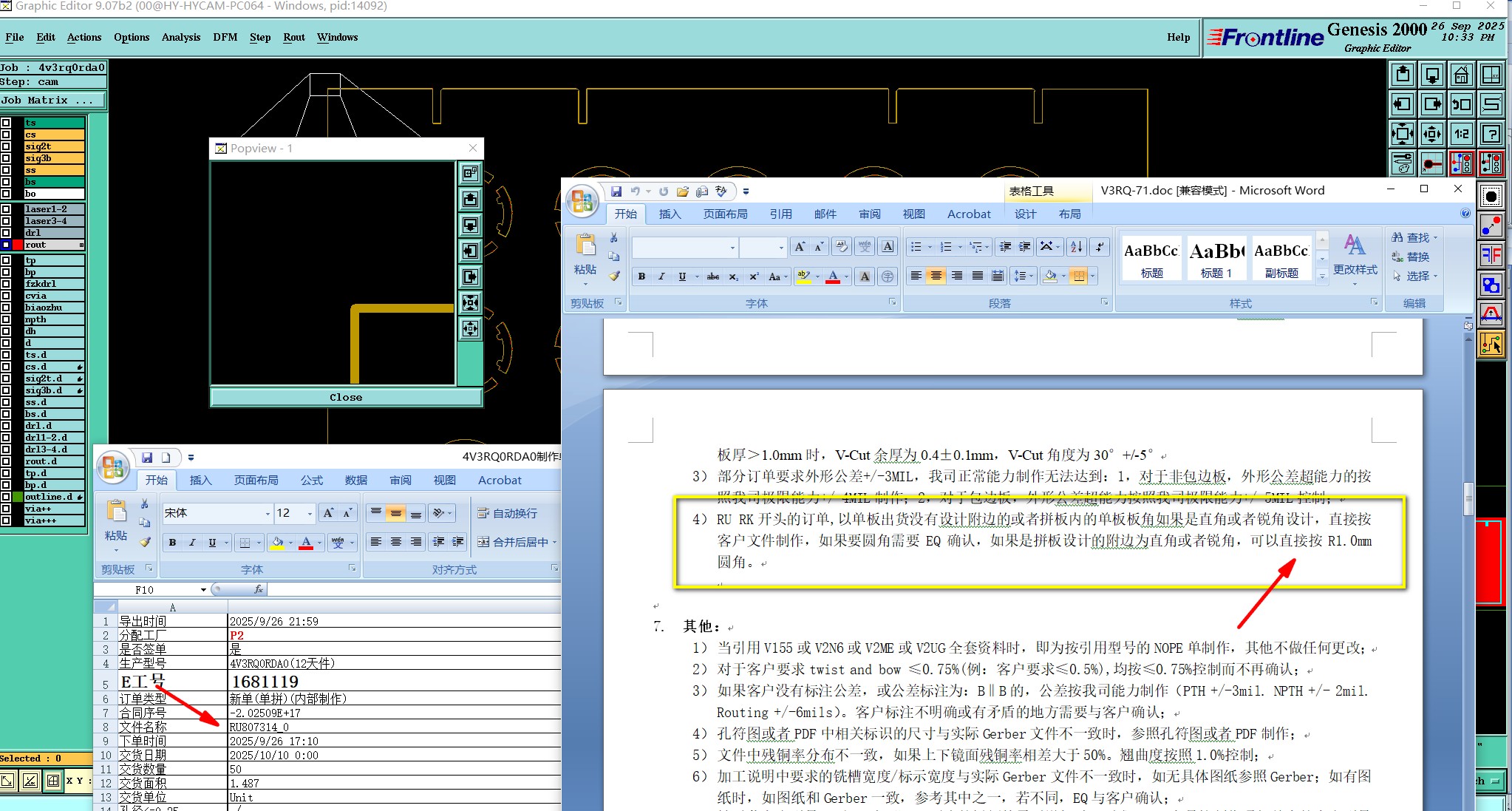The height and width of the screenshot is (811, 1512).
Task: Open the DFM menu in Genesis
Action: click(225, 37)
